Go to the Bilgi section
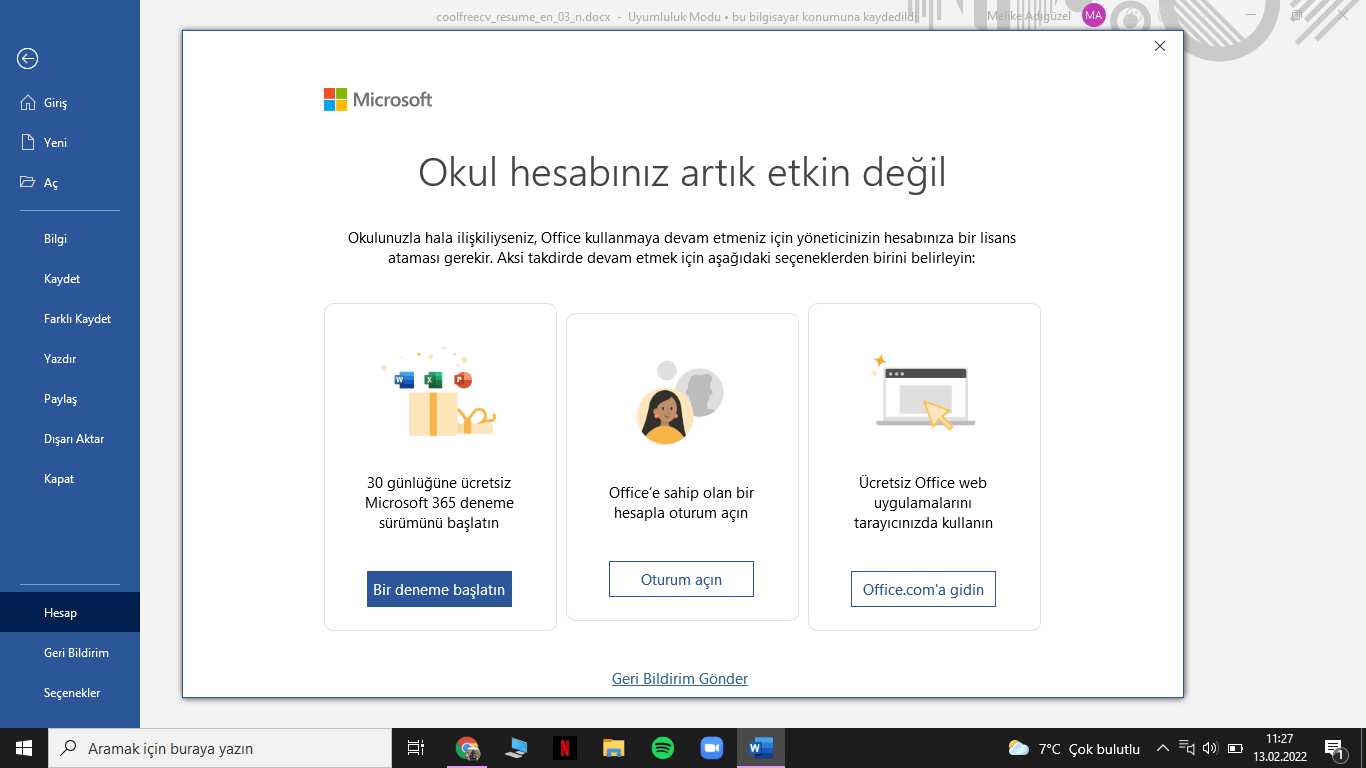Viewport: 1366px width, 768px height. point(70,239)
